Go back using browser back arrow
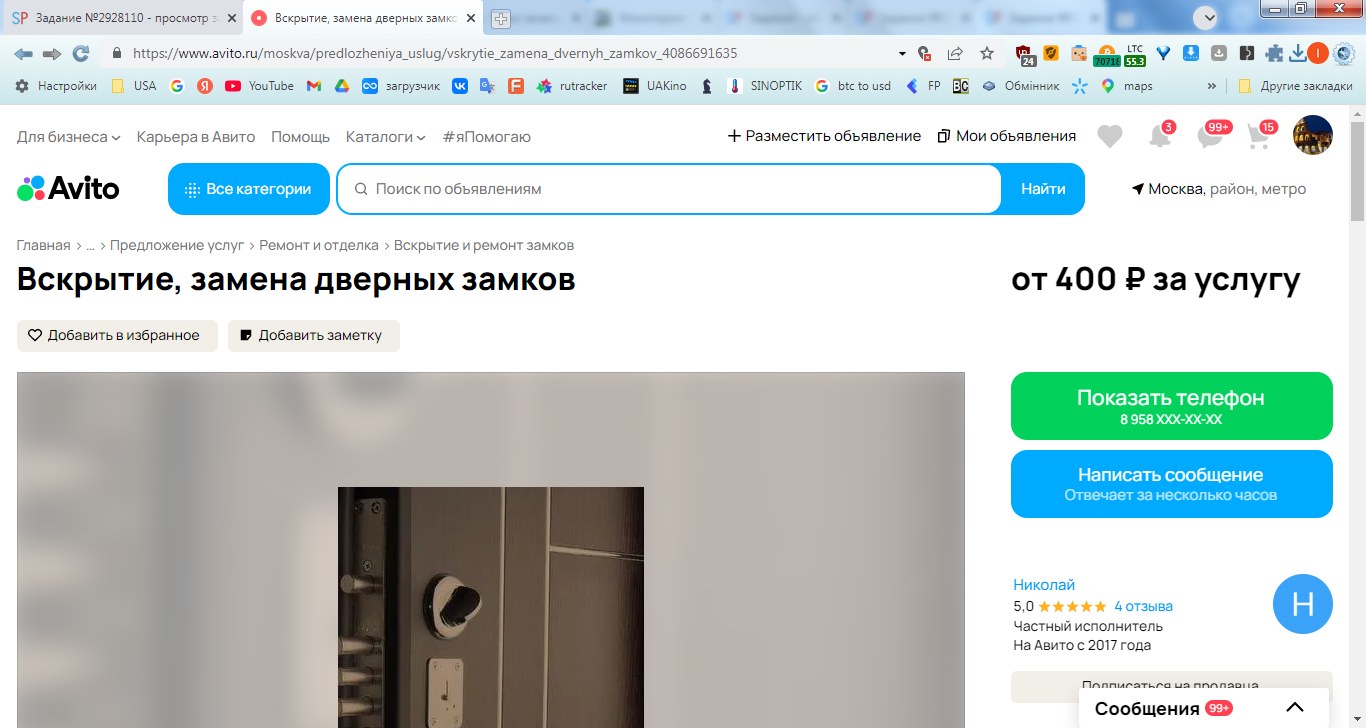Image resolution: width=1366 pixels, height=728 pixels. tap(23, 53)
